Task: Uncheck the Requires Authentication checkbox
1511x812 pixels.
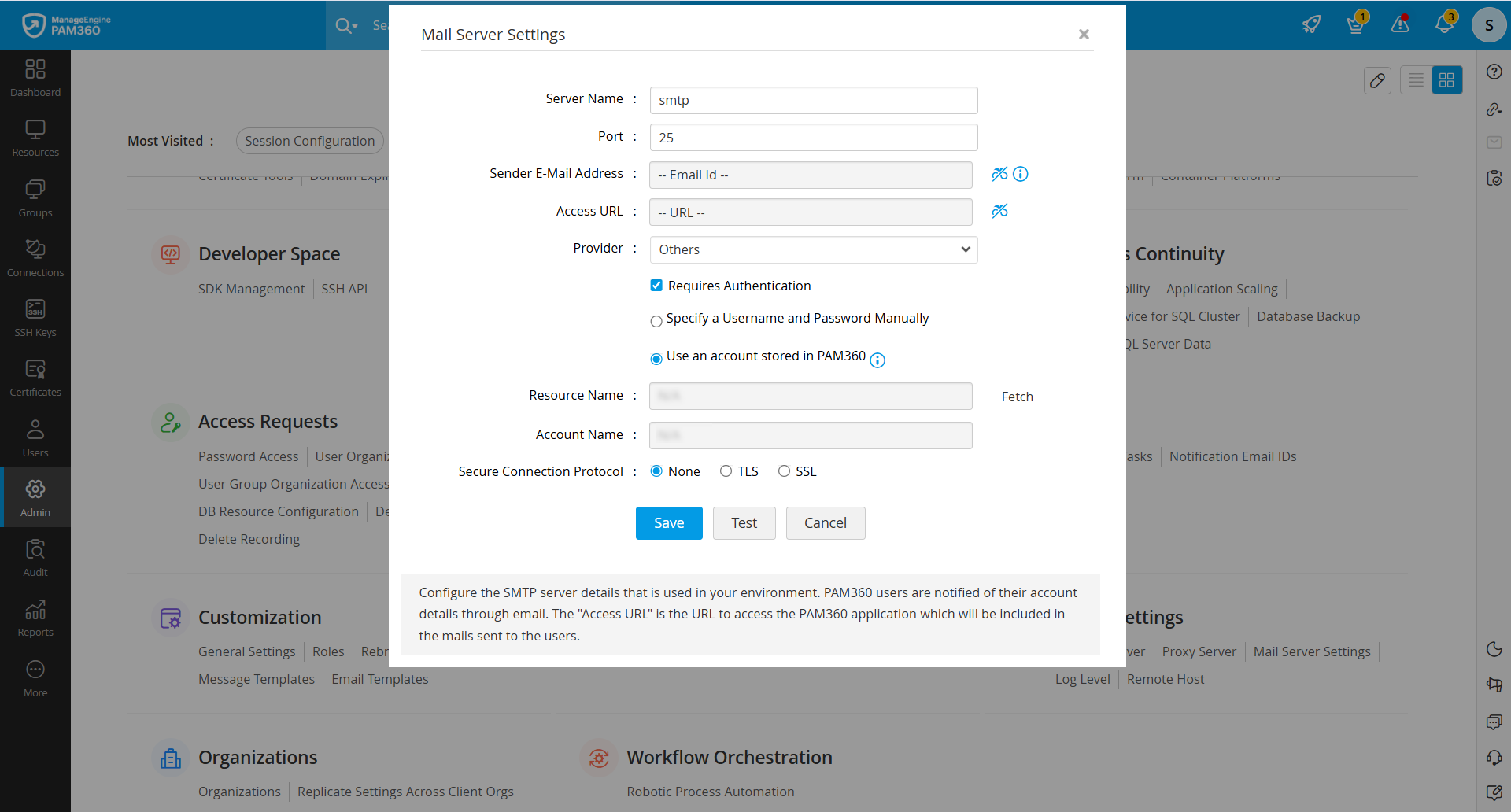Action: click(x=656, y=285)
